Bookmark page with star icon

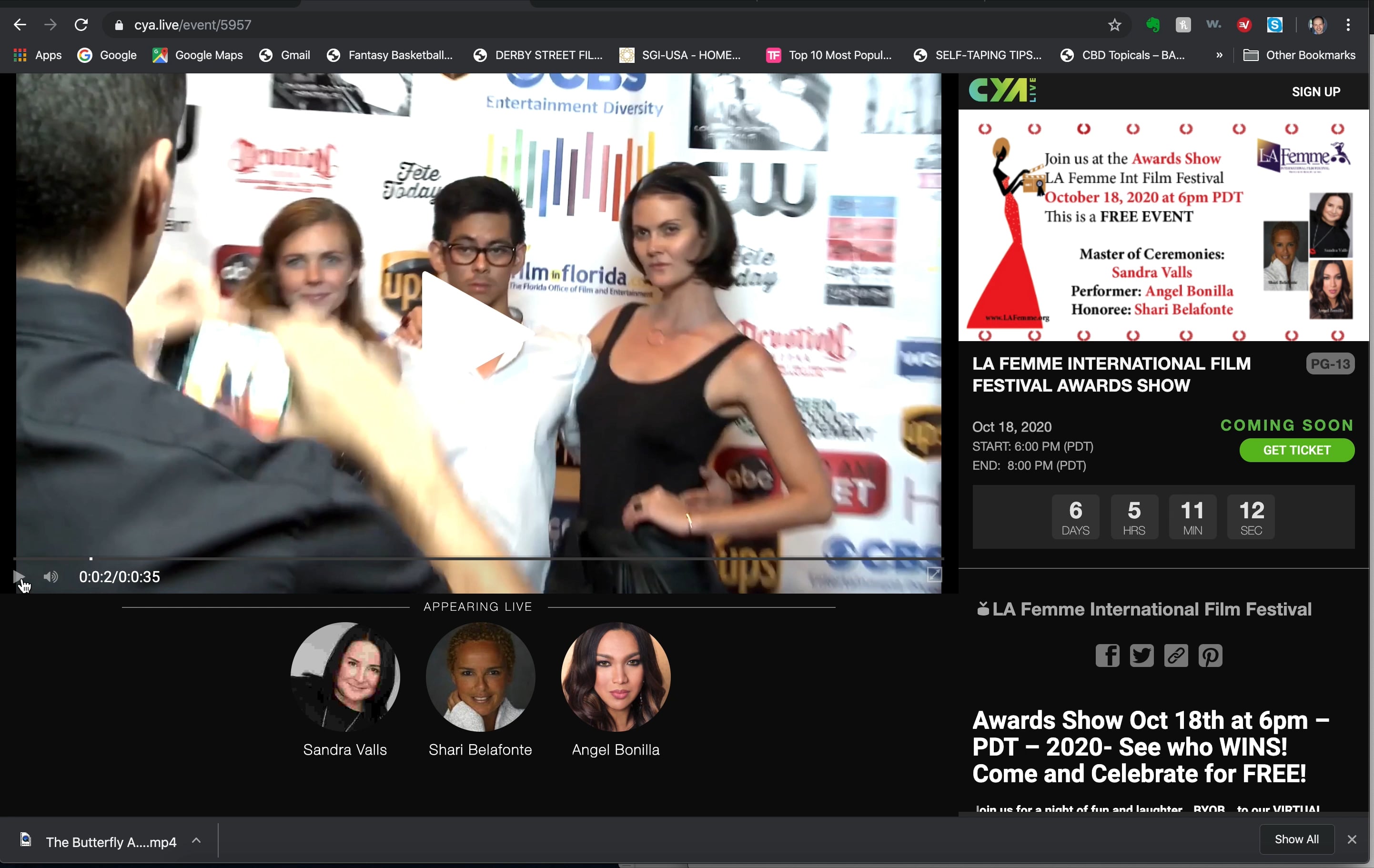1114,25
